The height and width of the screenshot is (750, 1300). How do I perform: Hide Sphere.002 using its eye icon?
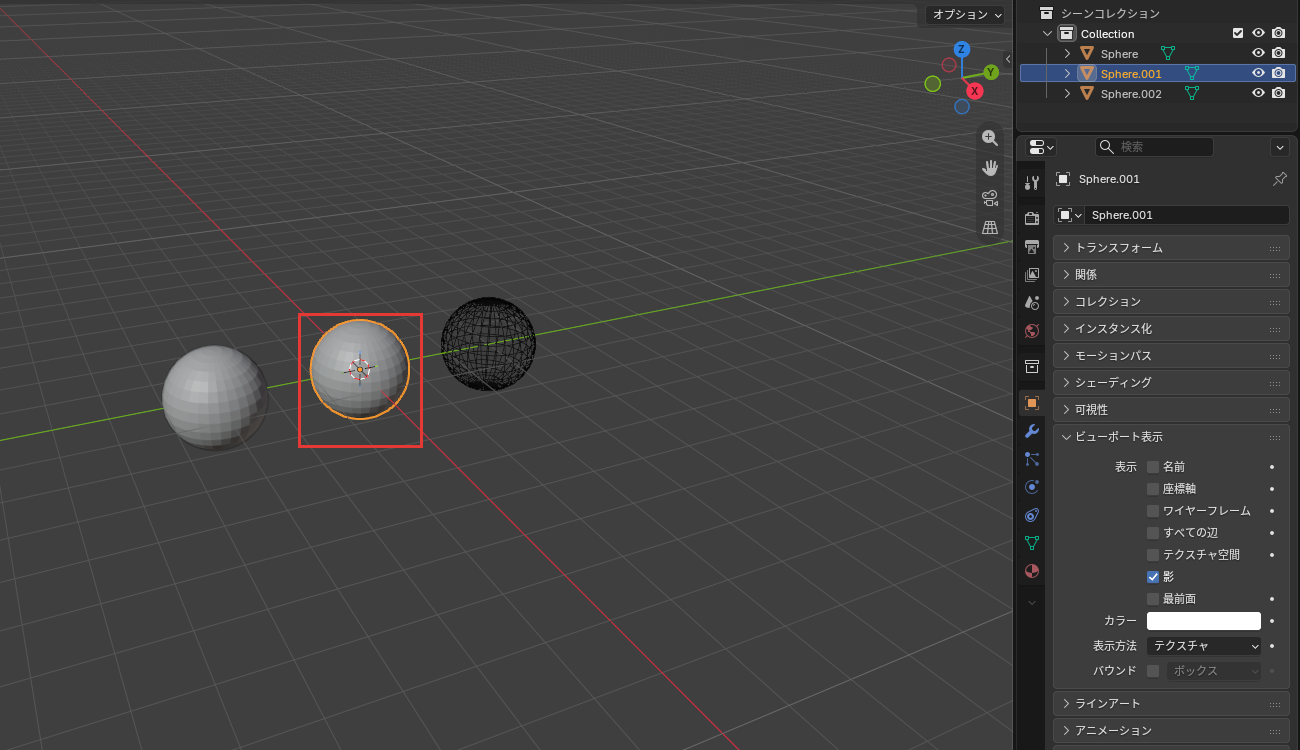point(1259,93)
